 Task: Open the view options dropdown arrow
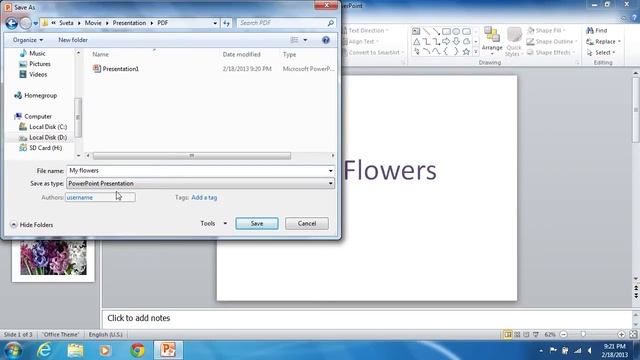point(305,40)
